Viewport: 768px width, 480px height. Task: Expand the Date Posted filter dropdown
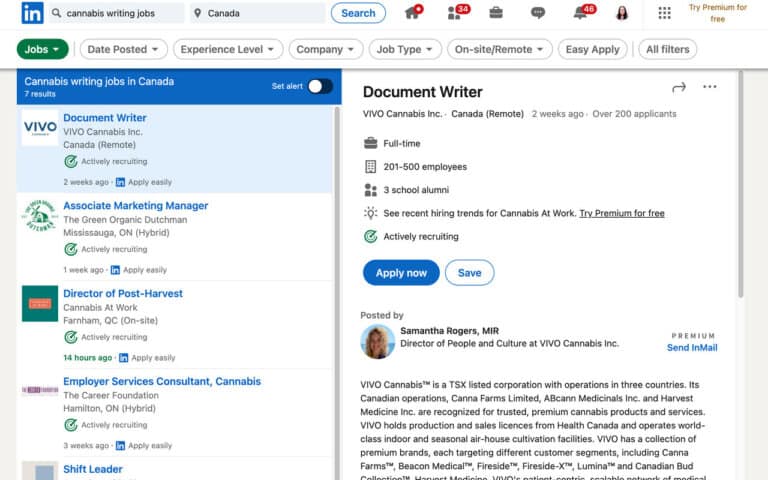(123, 49)
